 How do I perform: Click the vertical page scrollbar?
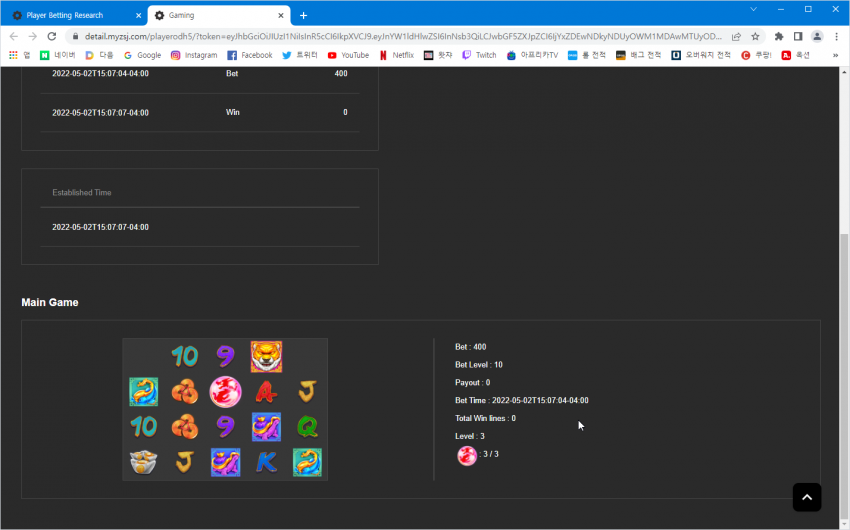click(x=844, y=374)
